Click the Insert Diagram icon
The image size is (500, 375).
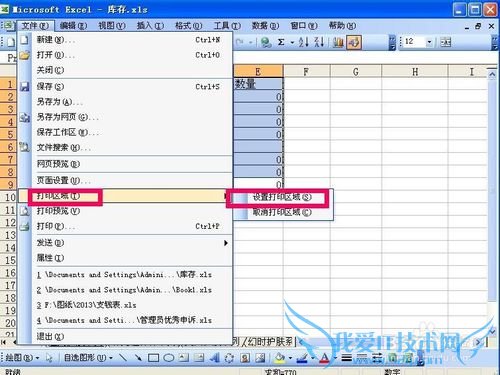tap(229, 358)
